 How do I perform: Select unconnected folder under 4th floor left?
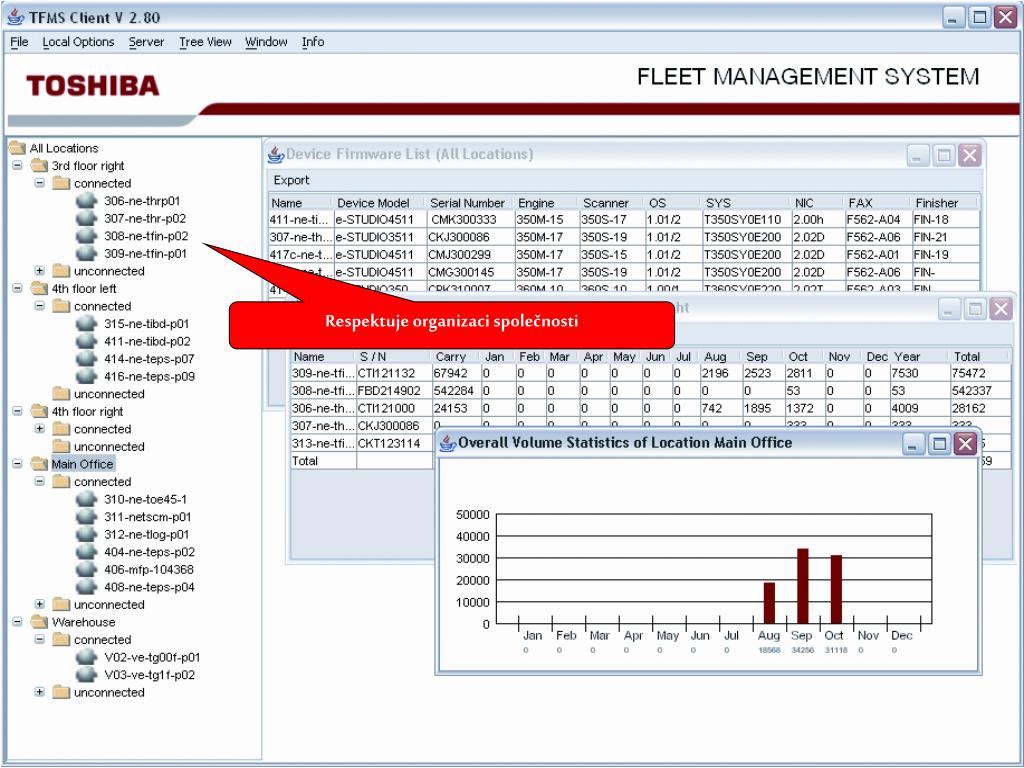[x=109, y=394]
